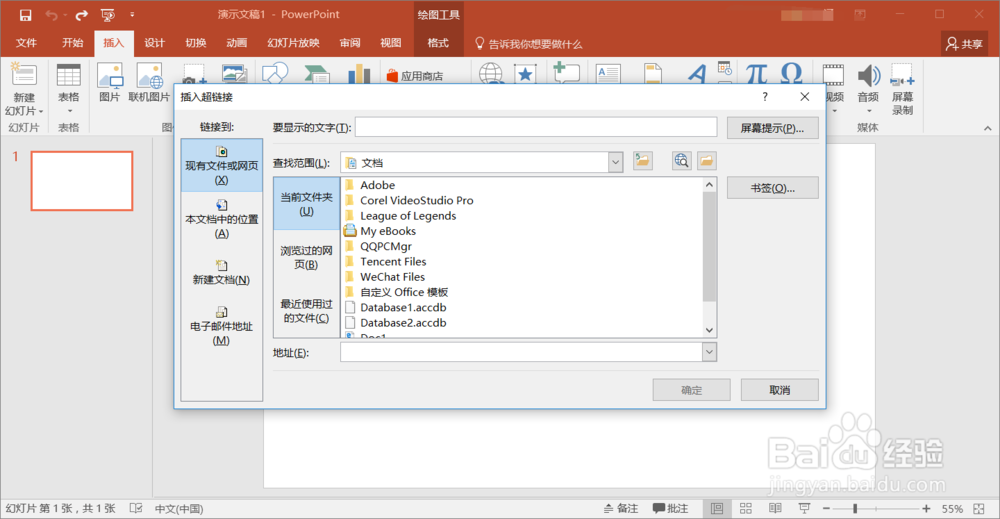This screenshot has width=1000, height=519.
Task: Open the quick access toolbar customize dropdown
Action: pyautogui.click(x=132, y=15)
